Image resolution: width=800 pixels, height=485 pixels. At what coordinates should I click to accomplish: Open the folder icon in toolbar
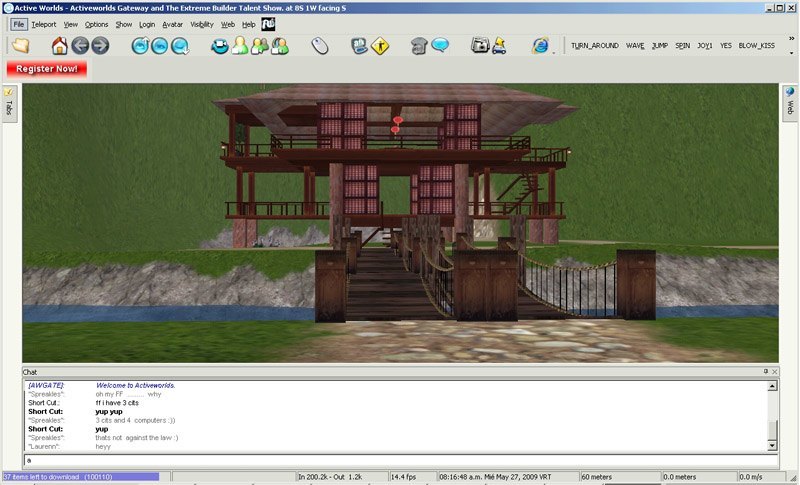click(20, 45)
